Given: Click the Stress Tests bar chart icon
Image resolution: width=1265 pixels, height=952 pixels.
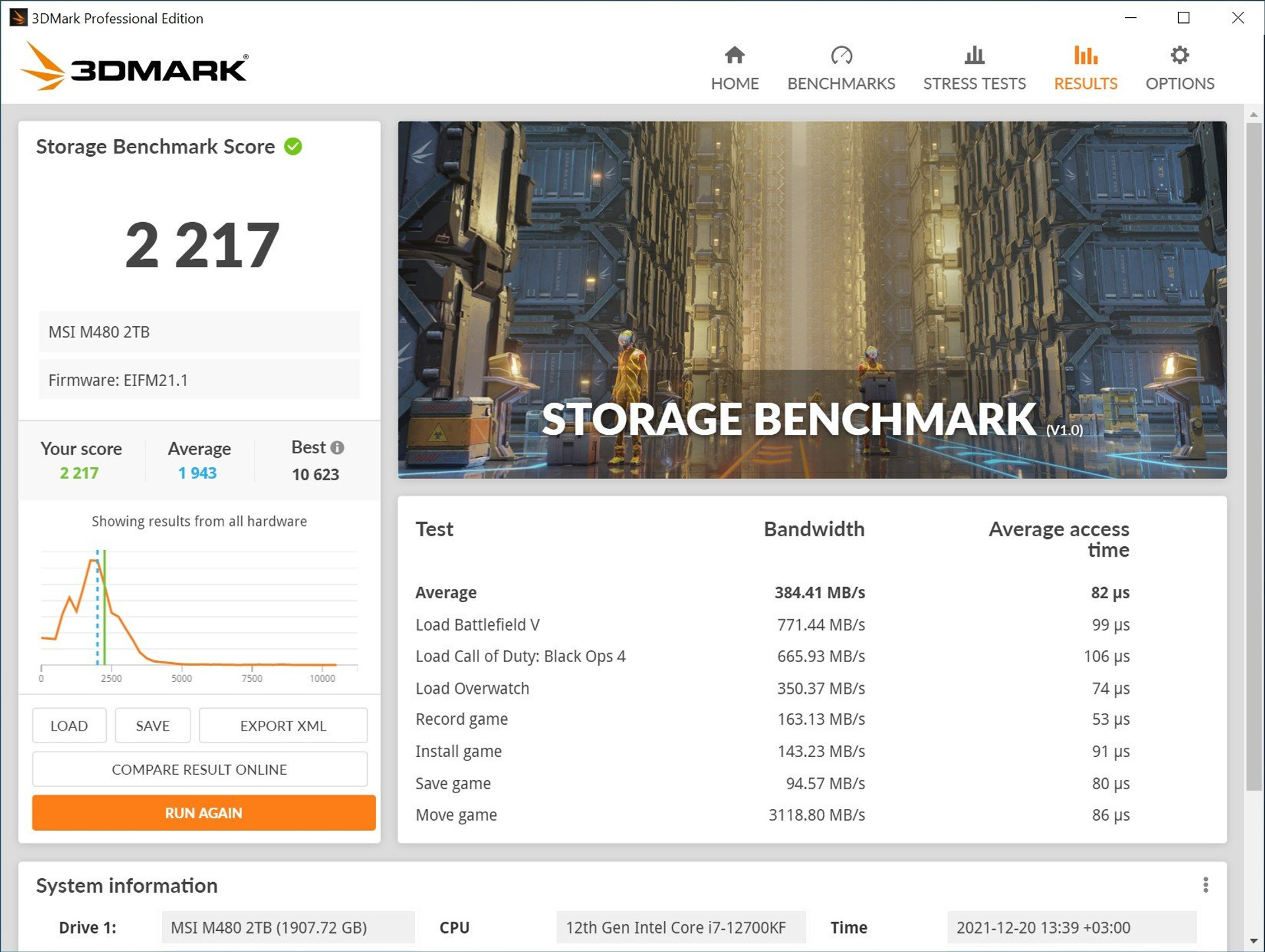Looking at the screenshot, I should [x=974, y=55].
